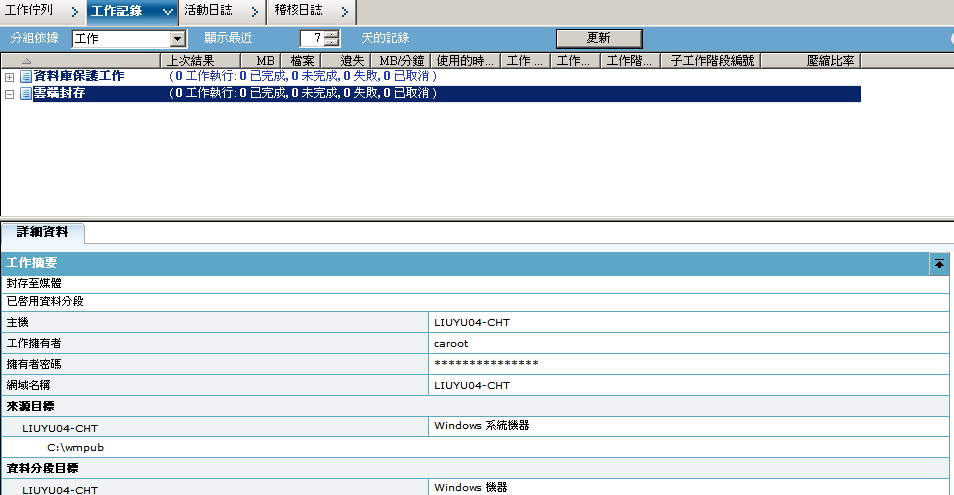Click the 工作擁有者 value caroot

tap(451, 344)
